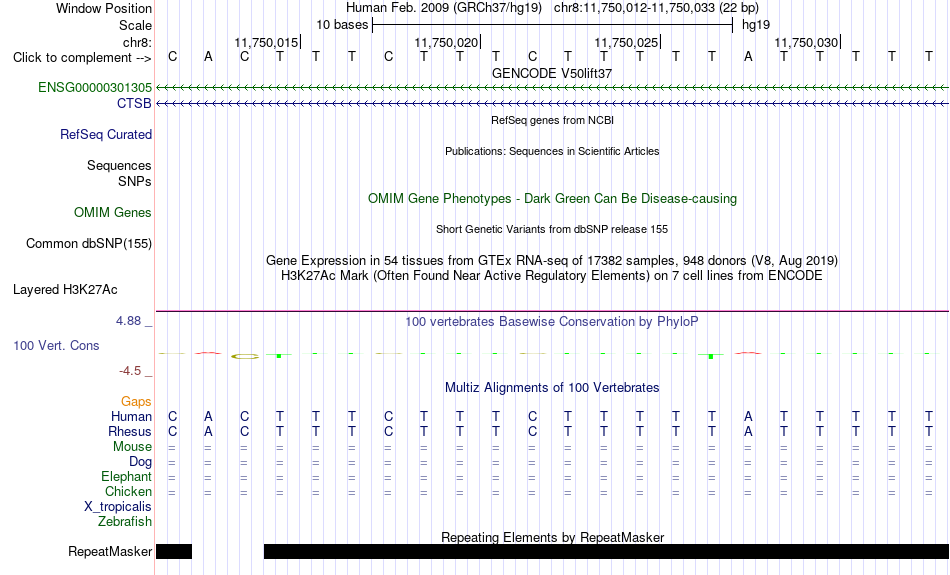Click the 'Click to complement -->' label
Image resolution: width=950 pixels, height=575 pixels.
point(82,58)
